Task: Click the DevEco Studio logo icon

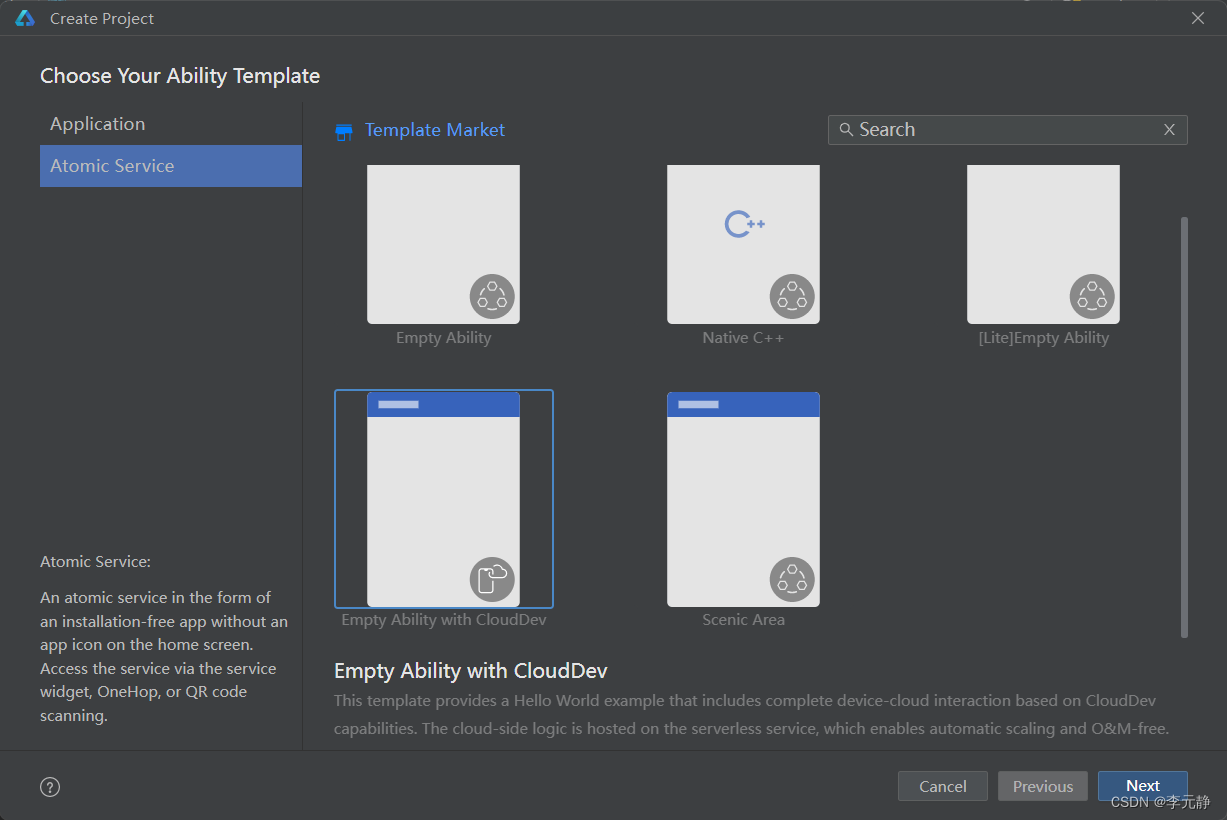Action: 25,18
